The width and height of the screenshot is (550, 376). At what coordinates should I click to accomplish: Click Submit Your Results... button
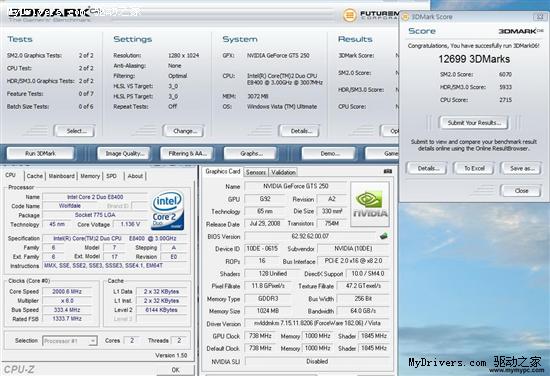474,123
